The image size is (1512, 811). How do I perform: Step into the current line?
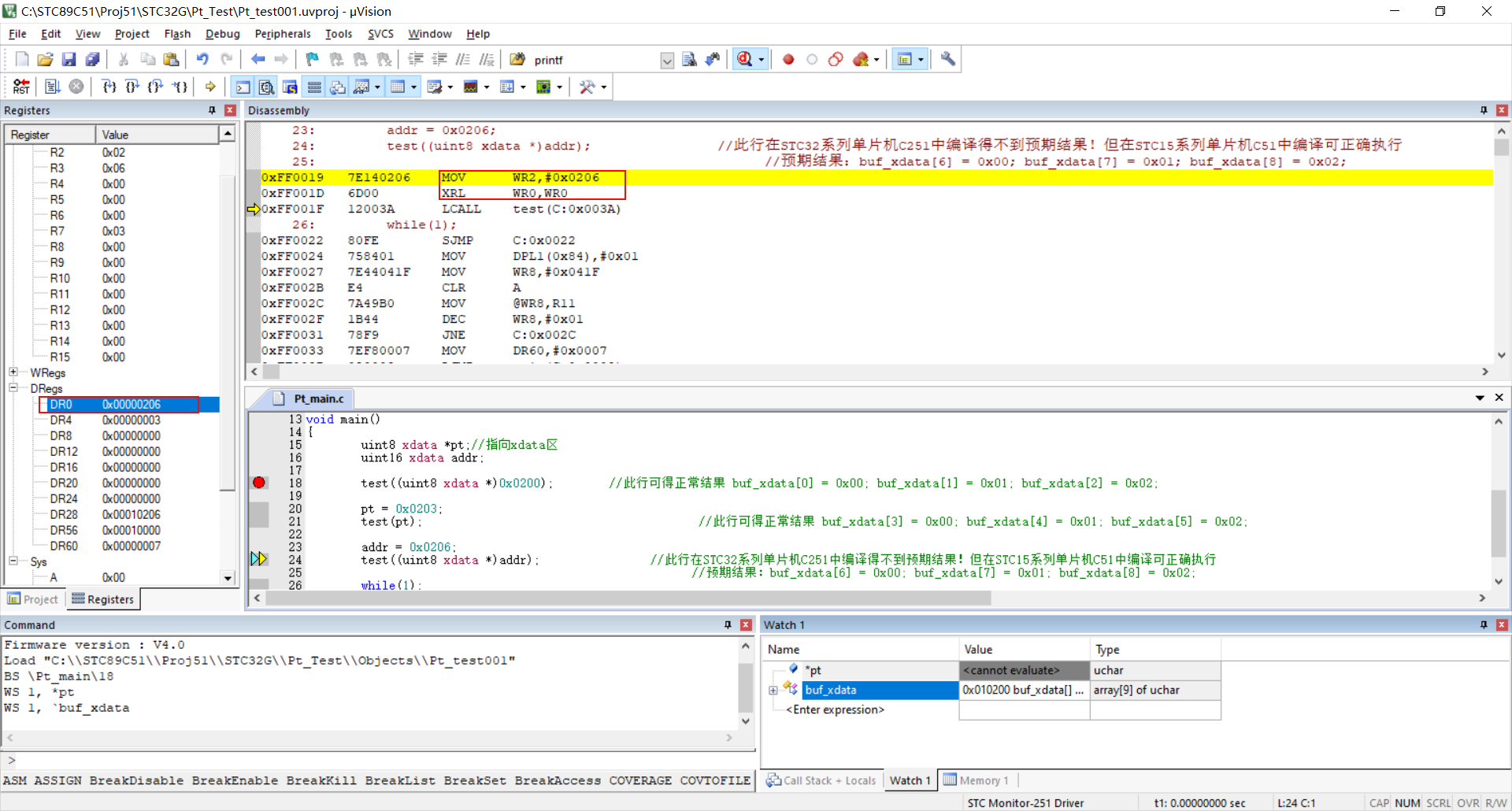click(x=109, y=87)
